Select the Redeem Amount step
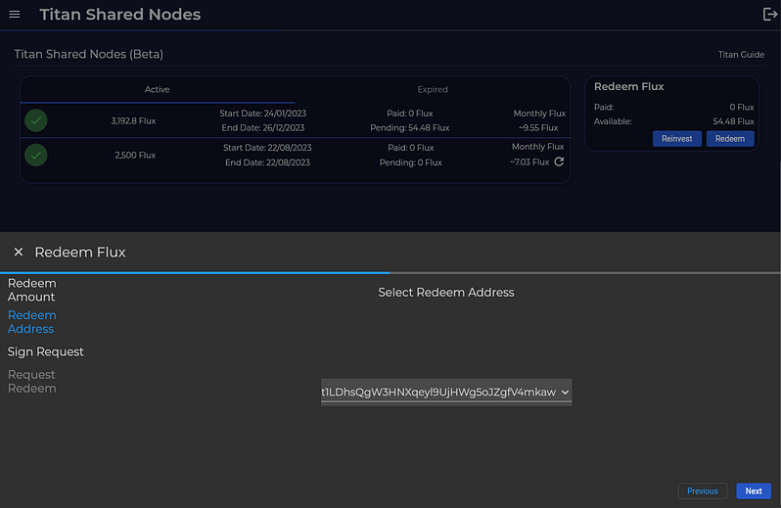Screen dimensions: 781x508 32,290
